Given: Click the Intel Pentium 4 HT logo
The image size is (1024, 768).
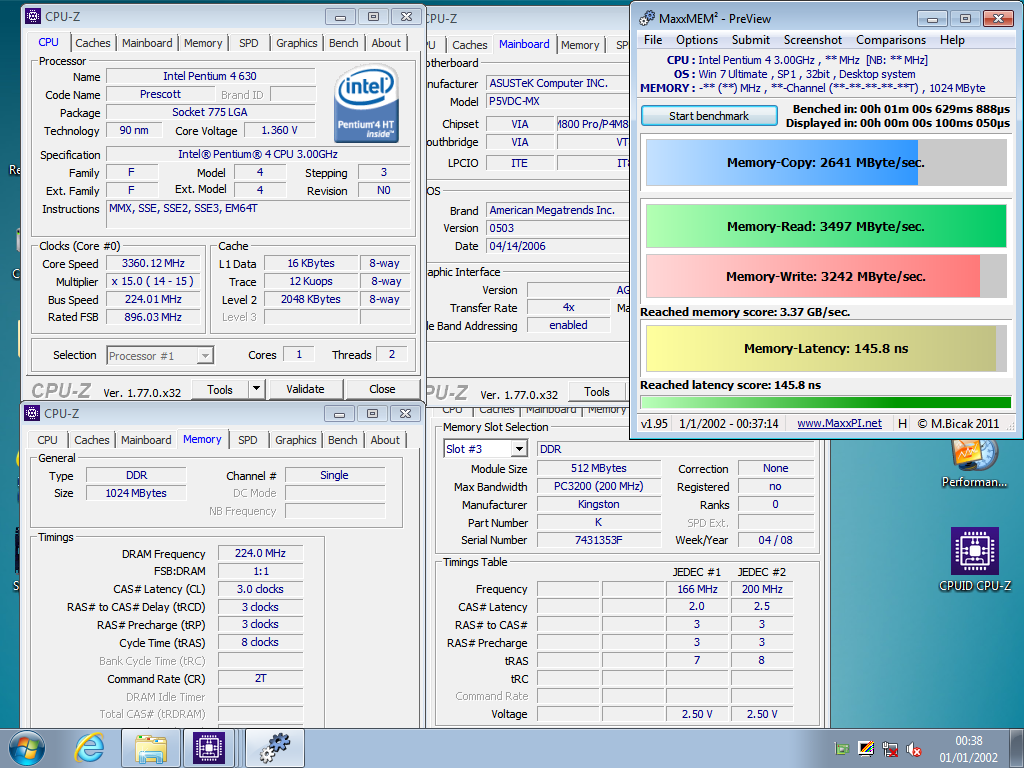Looking at the screenshot, I should [366, 104].
